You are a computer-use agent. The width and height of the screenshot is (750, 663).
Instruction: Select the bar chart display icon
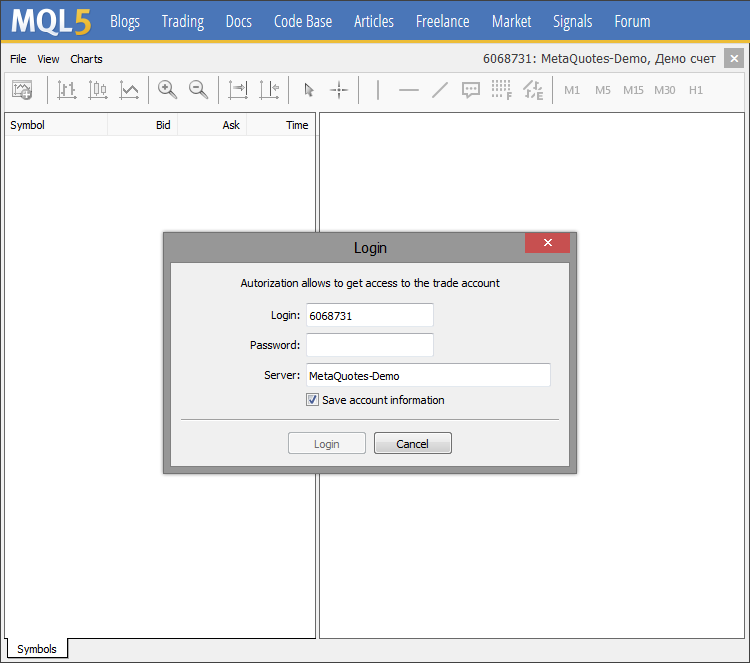(x=67, y=90)
